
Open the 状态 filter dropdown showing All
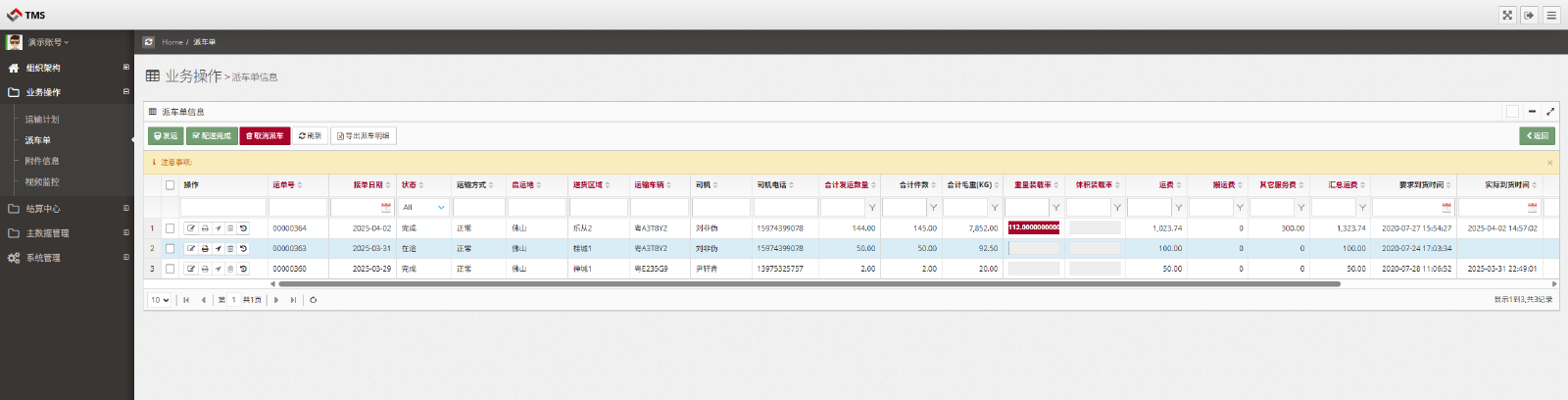pyautogui.click(x=423, y=208)
